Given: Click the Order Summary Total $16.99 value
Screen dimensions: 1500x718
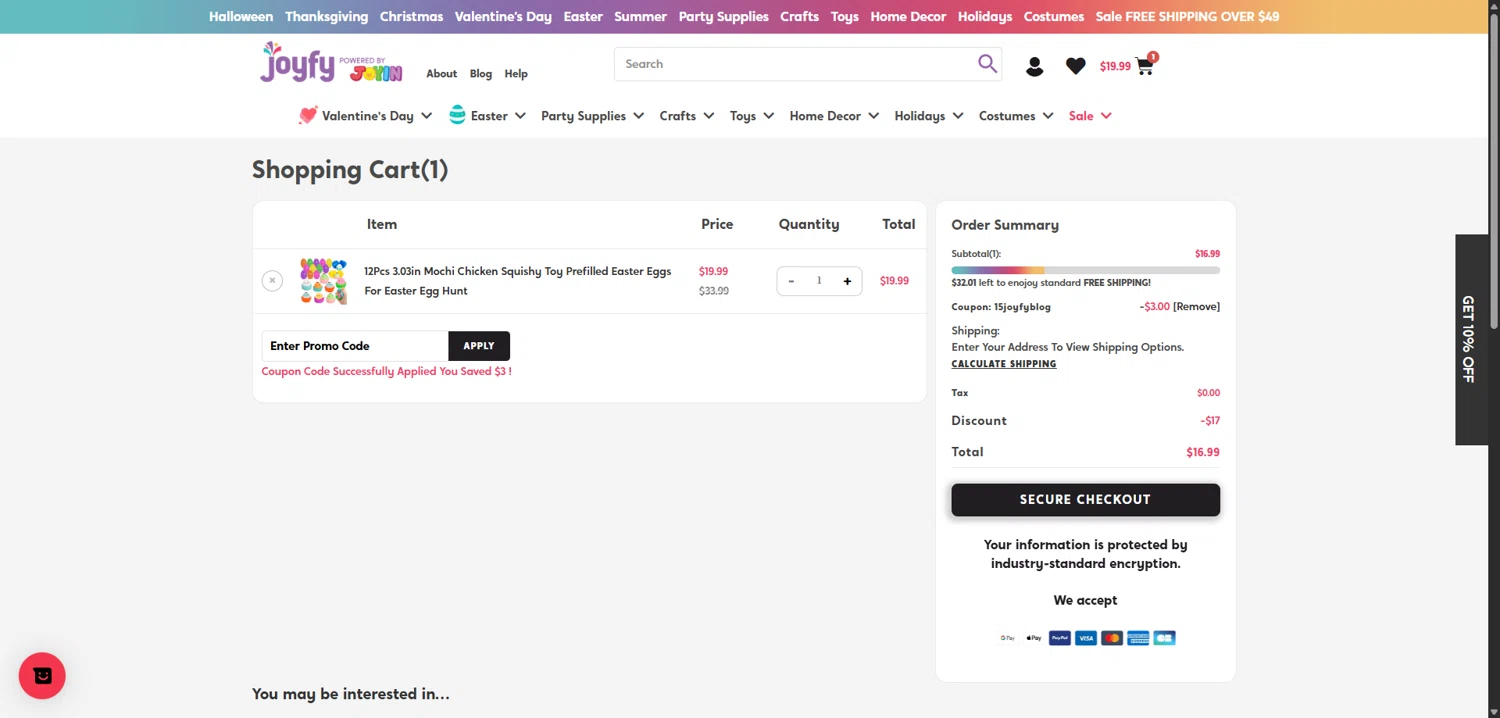Looking at the screenshot, I should pyautogui.click(x=1203, y=452).
